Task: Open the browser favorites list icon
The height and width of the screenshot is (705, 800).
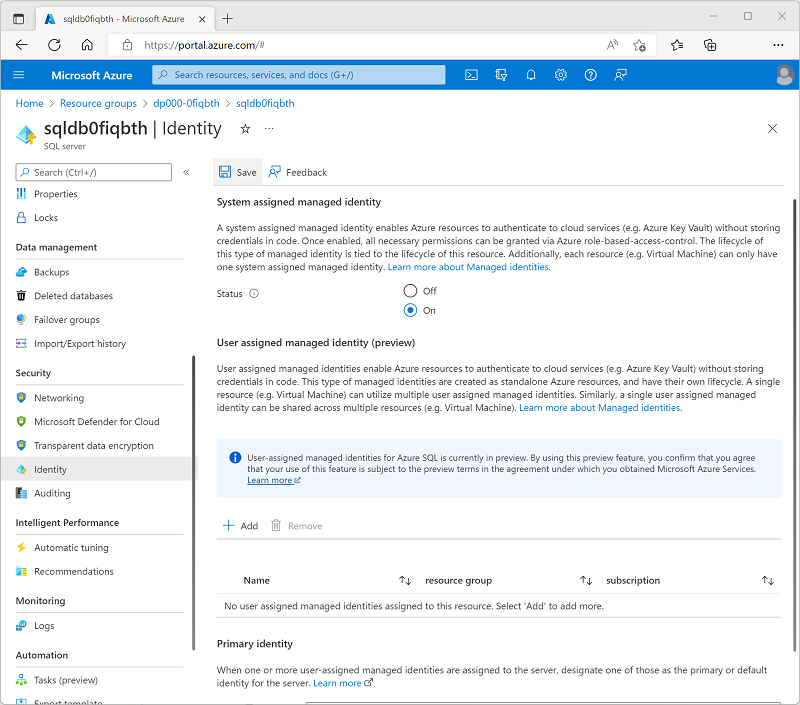Action: (x=677, y=45)
